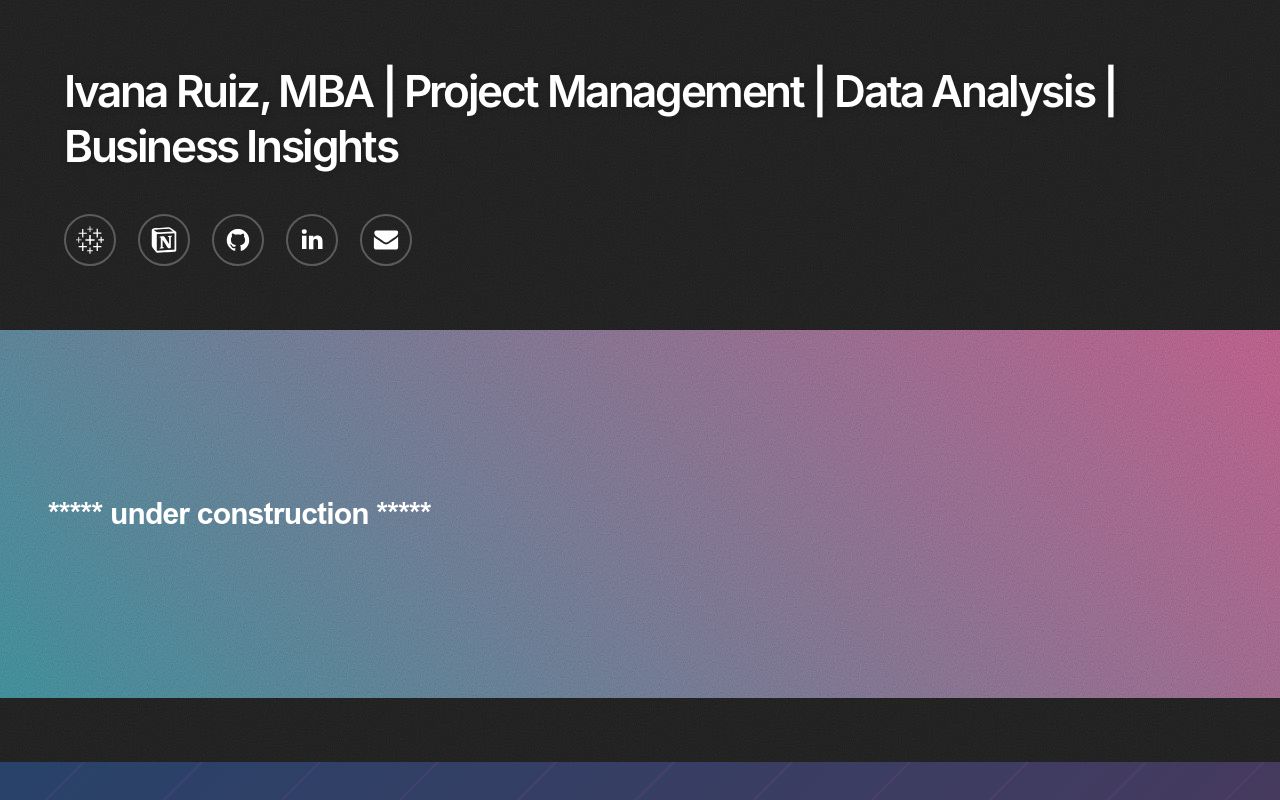Click the asterisks after "under construction"
This screenshot has height=800, width=1280.
click(x=404, y=512)
